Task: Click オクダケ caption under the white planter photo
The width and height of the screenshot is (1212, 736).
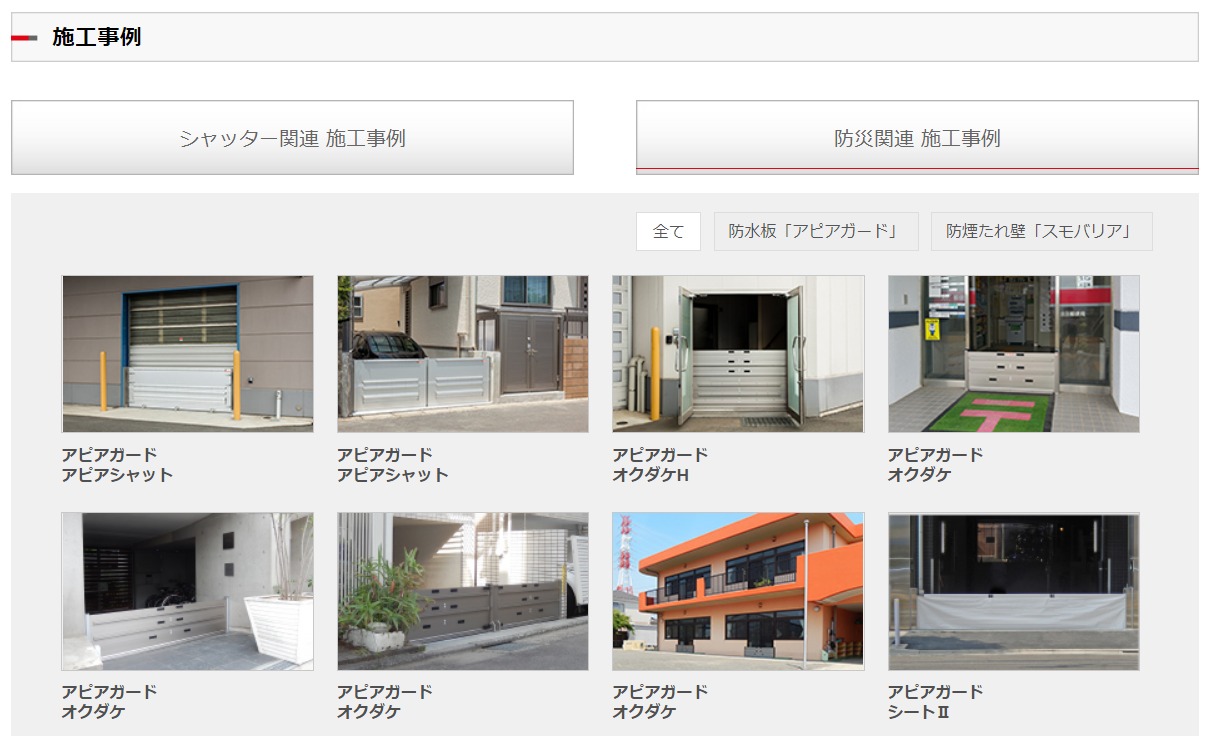Action: 93,712
